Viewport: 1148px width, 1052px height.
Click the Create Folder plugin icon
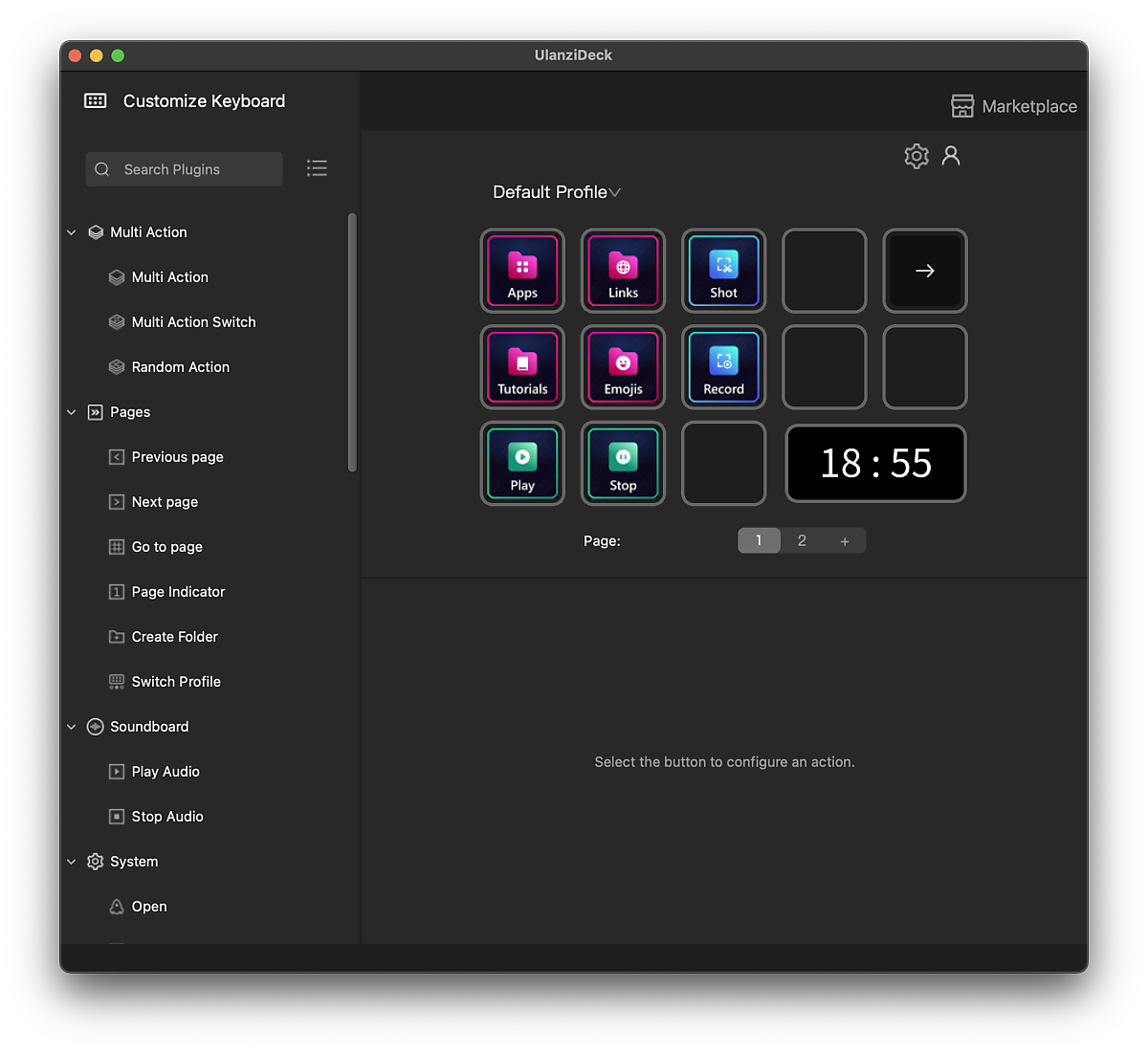click(x=117, y=637)
